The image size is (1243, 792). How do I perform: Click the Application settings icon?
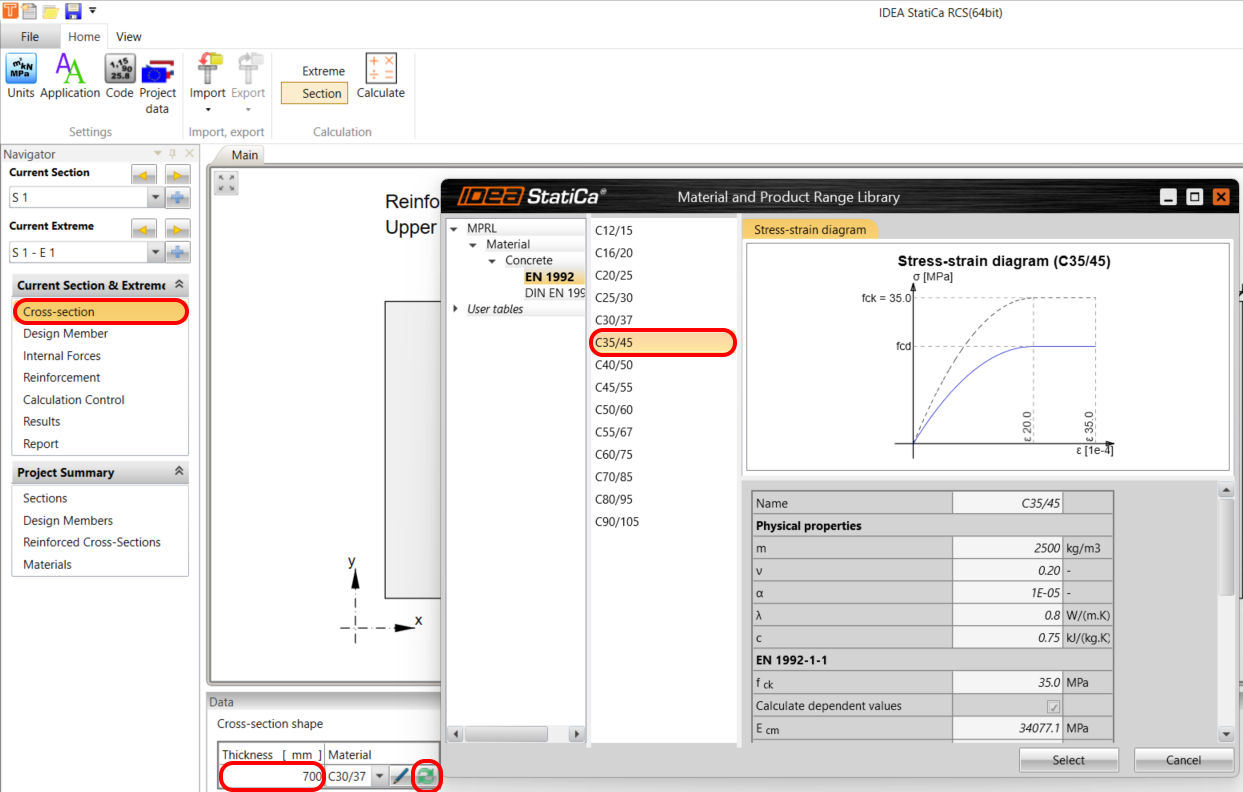coord(70,77)
